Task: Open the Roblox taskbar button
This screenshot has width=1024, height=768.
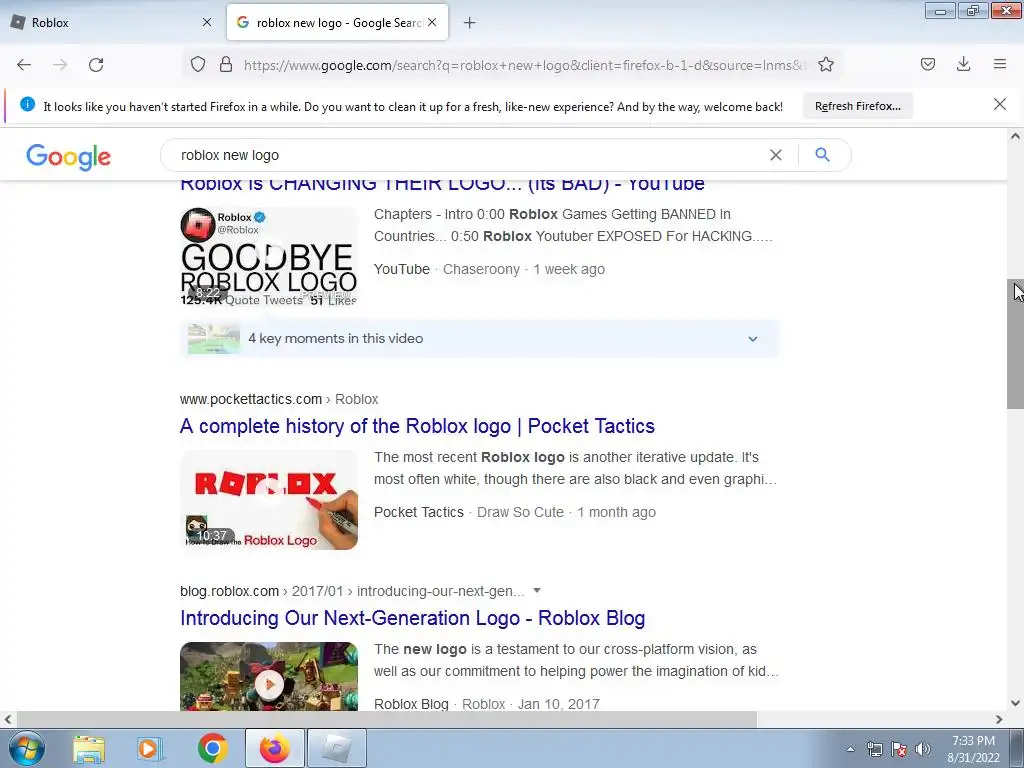Action: click(337, 748)
